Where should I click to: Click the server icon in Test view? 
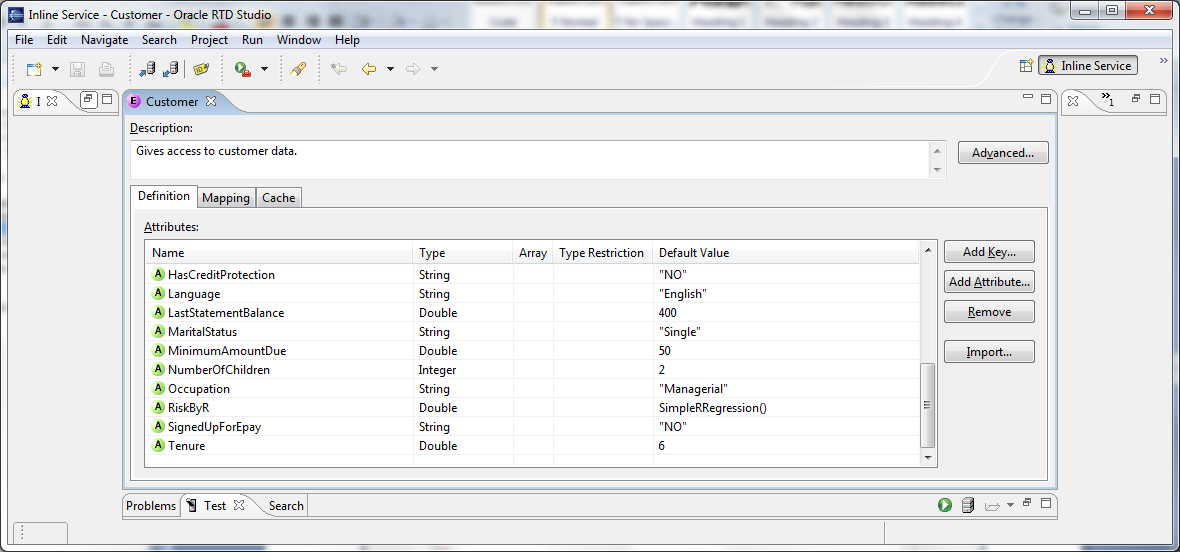tap(969, 505)
